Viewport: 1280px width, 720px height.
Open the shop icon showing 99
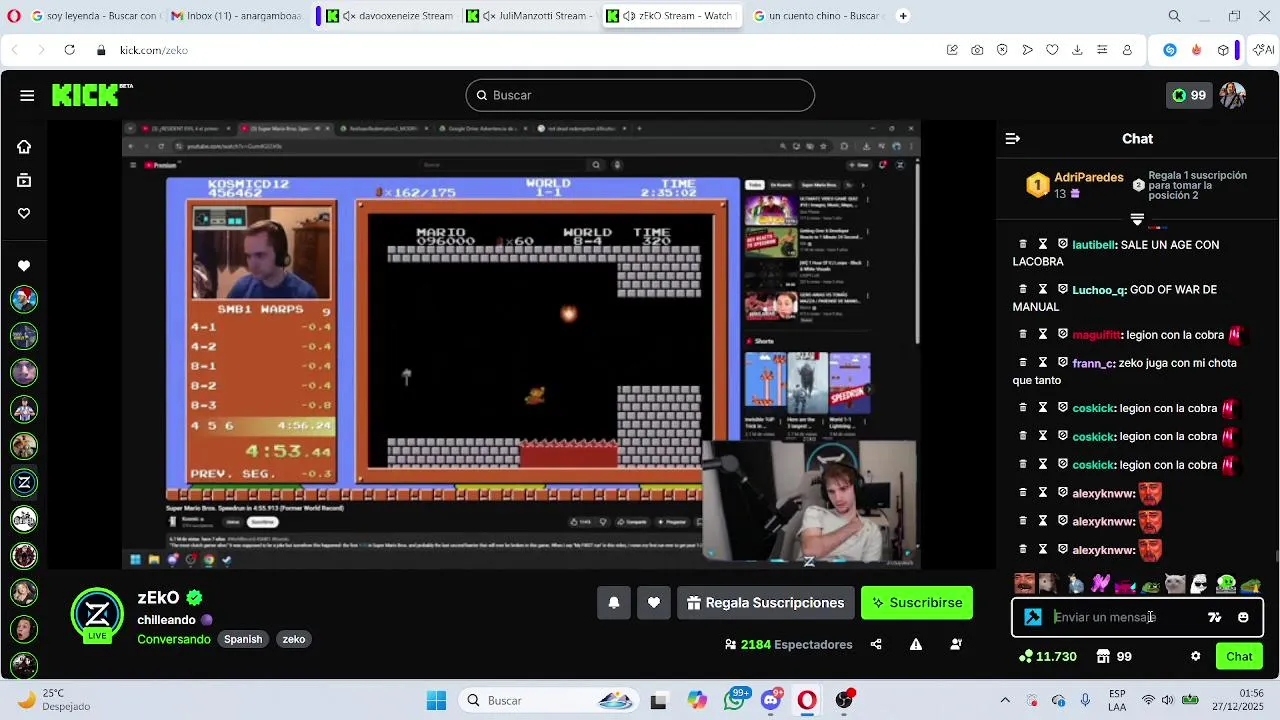click(x=1114, y=656)
